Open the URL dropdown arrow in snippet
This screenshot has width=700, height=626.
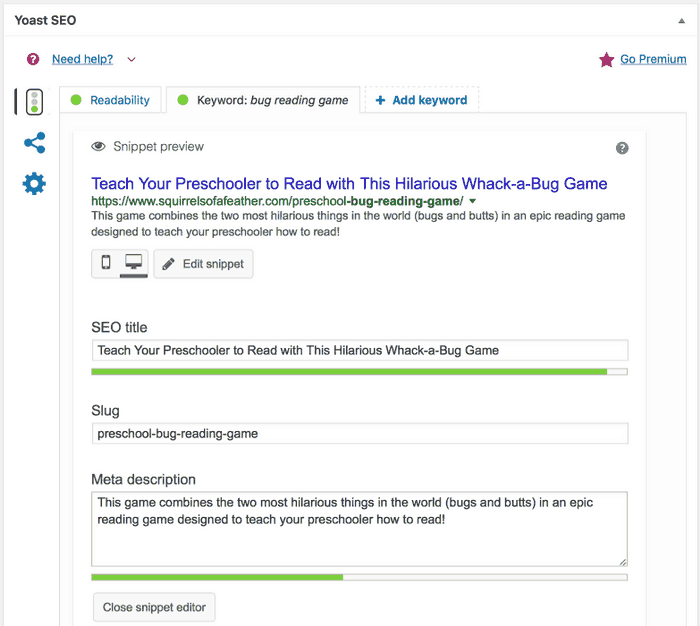tap(473, 201)
